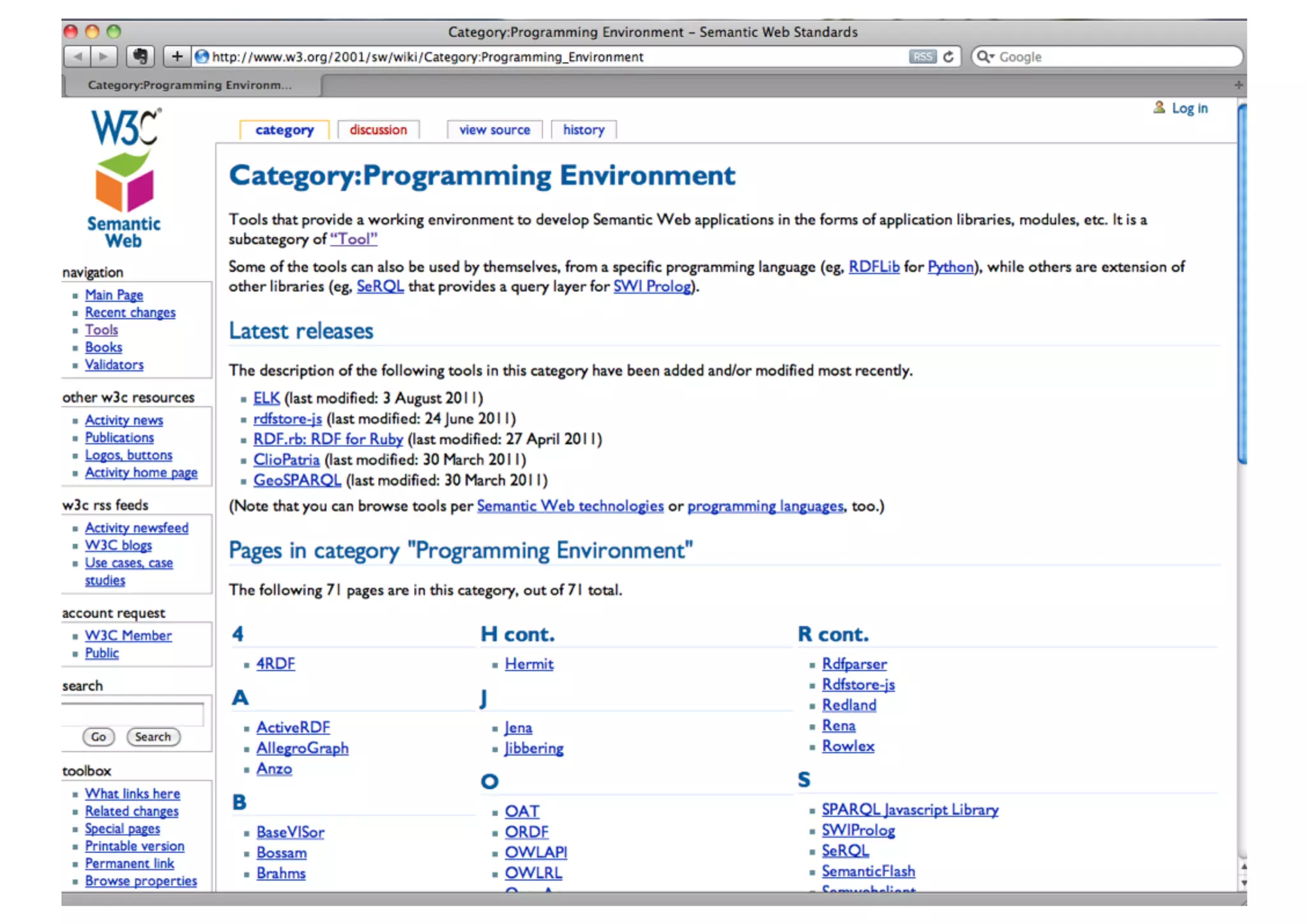
Task: Open the view source tab
Action: click(x=494, y=130)
